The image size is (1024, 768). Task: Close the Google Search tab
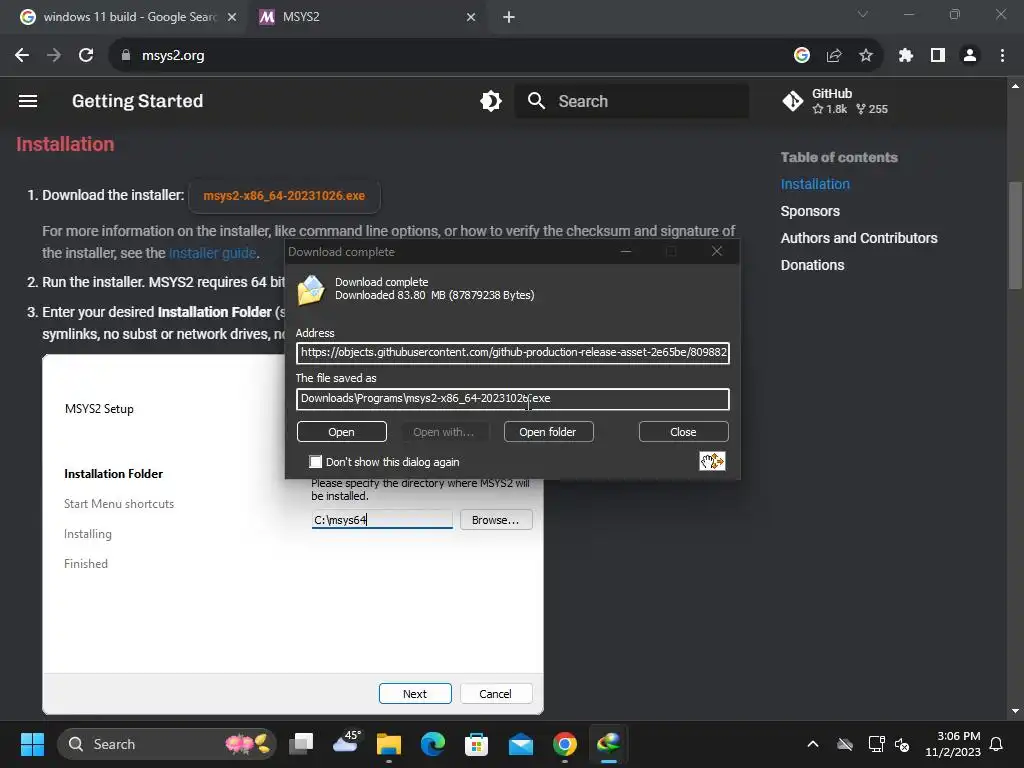(232, 17)
